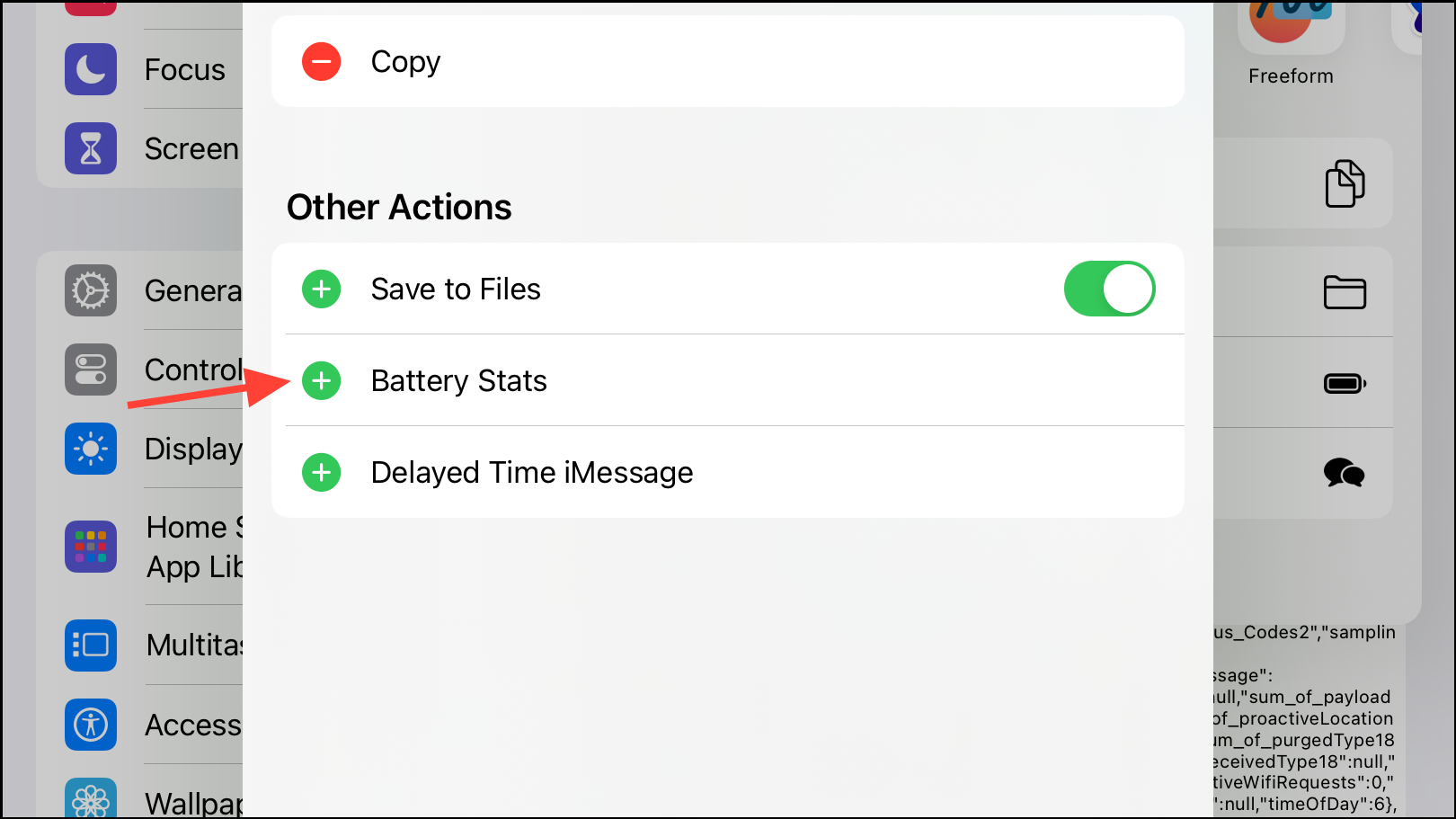Add Delayed Time iMessage action

coord(321,472)
